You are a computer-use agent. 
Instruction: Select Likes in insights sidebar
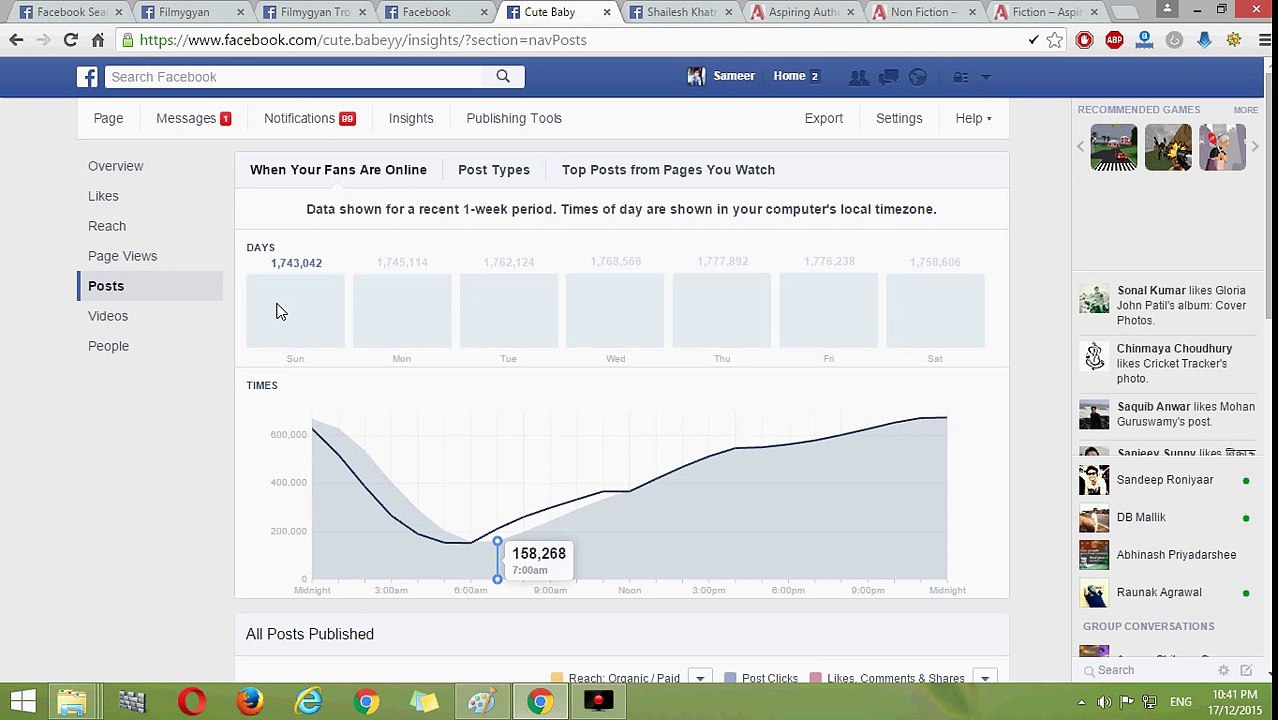click(103, 196)
